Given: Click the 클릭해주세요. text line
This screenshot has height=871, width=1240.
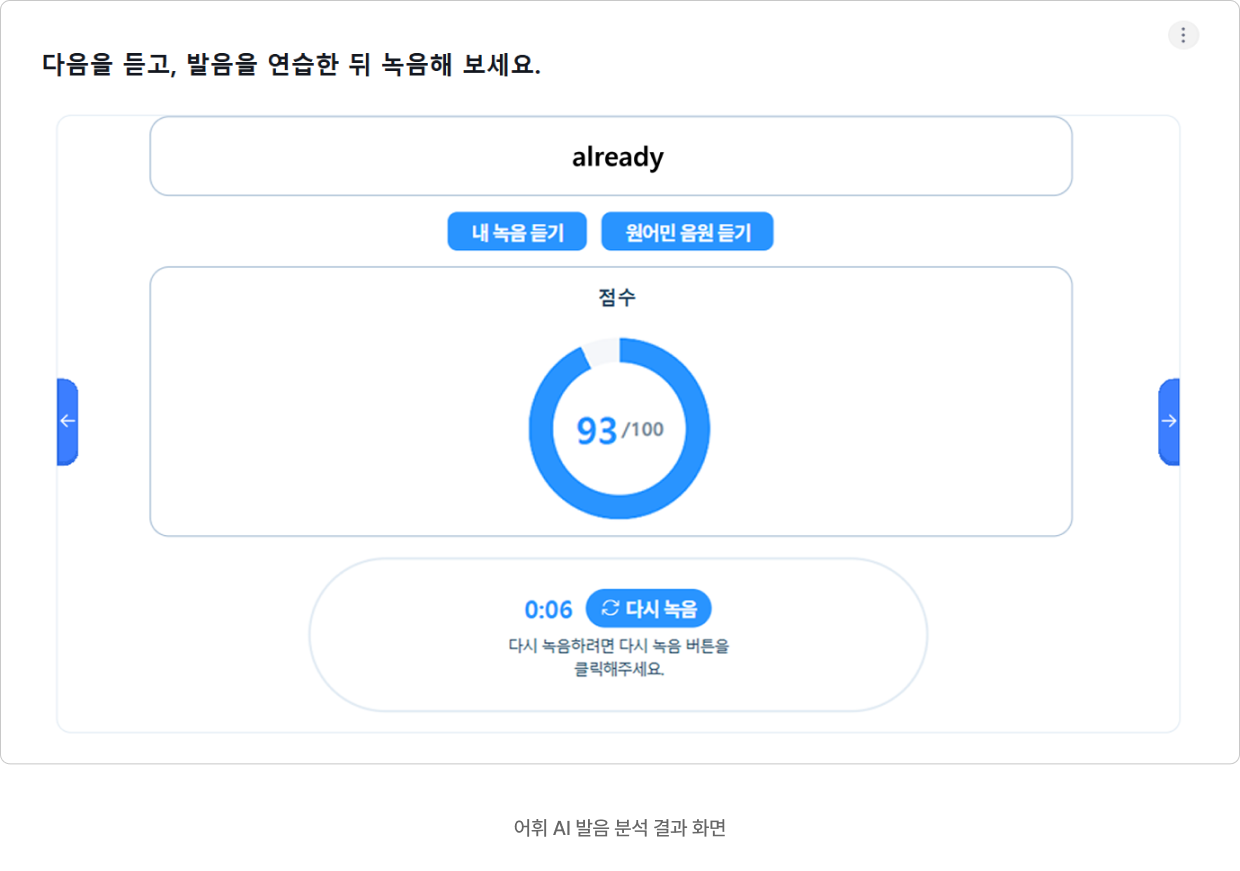Looking at the screenshot, I should 619,669.
